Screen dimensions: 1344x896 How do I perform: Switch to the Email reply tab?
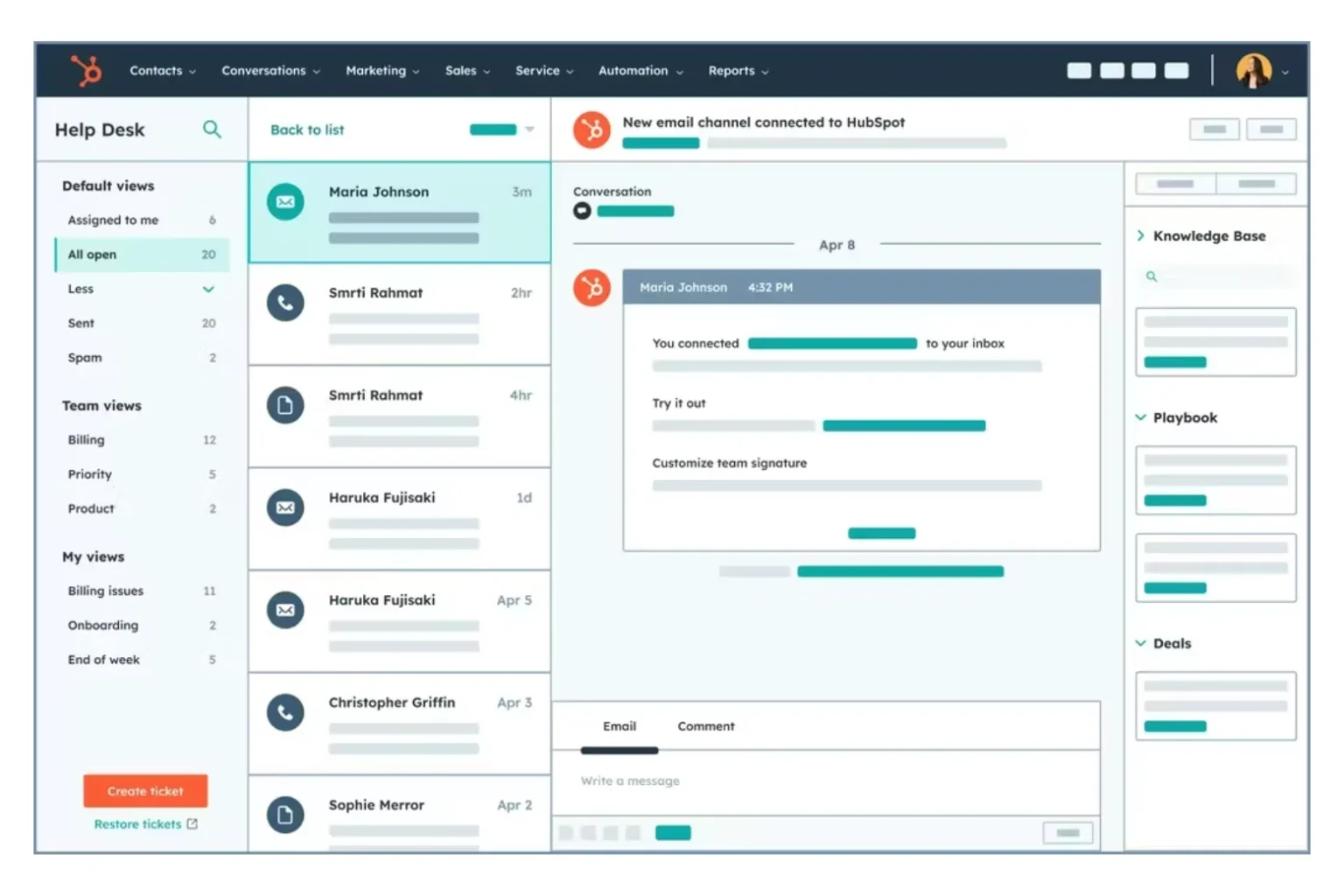click(619, 726)
